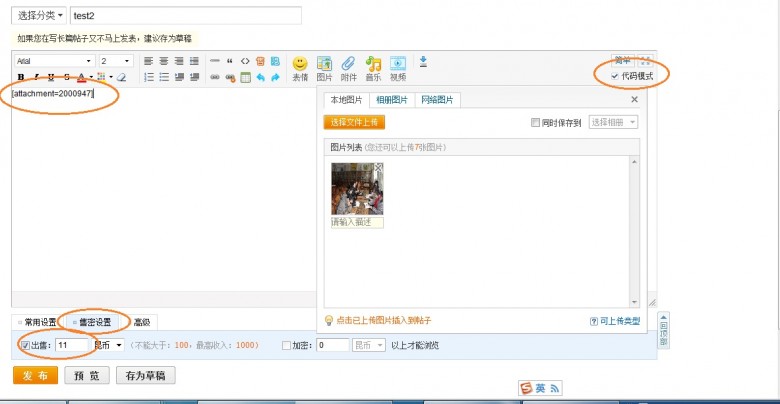The width and height of the screenshot is (780, 404).
Task: Click the 图片 insert image icon
Action: 324,66
